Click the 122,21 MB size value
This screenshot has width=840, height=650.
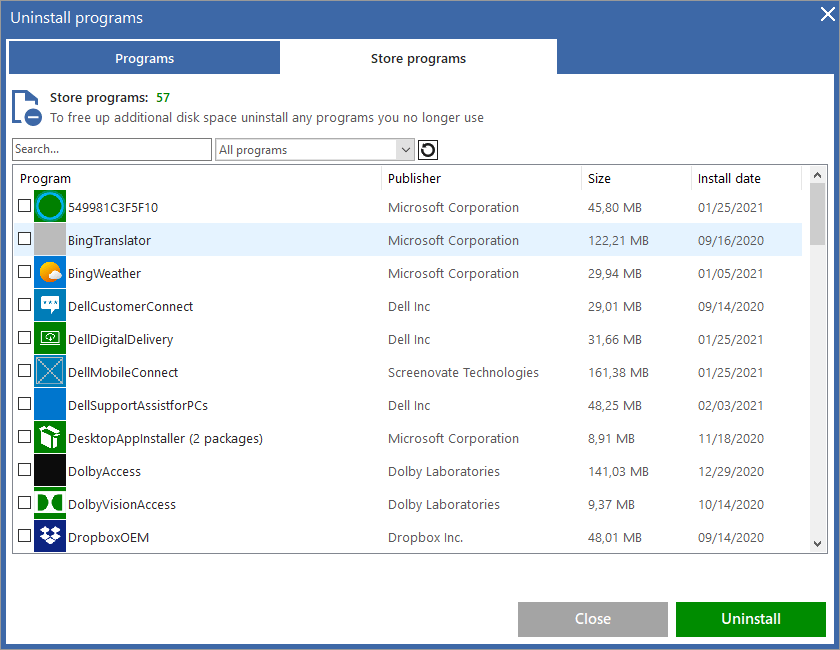(x=618, y=241)
